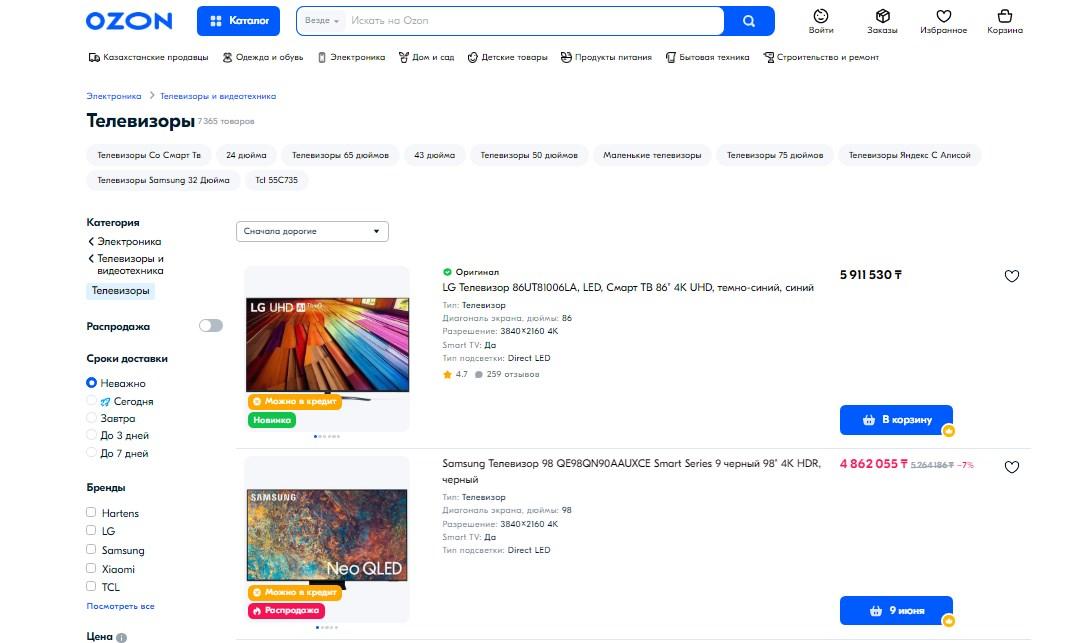Open Samsung Телевизор 98 QE98QN90AAUXCE title
This screenshot has height=643, width=1091.
coord(632,471)
